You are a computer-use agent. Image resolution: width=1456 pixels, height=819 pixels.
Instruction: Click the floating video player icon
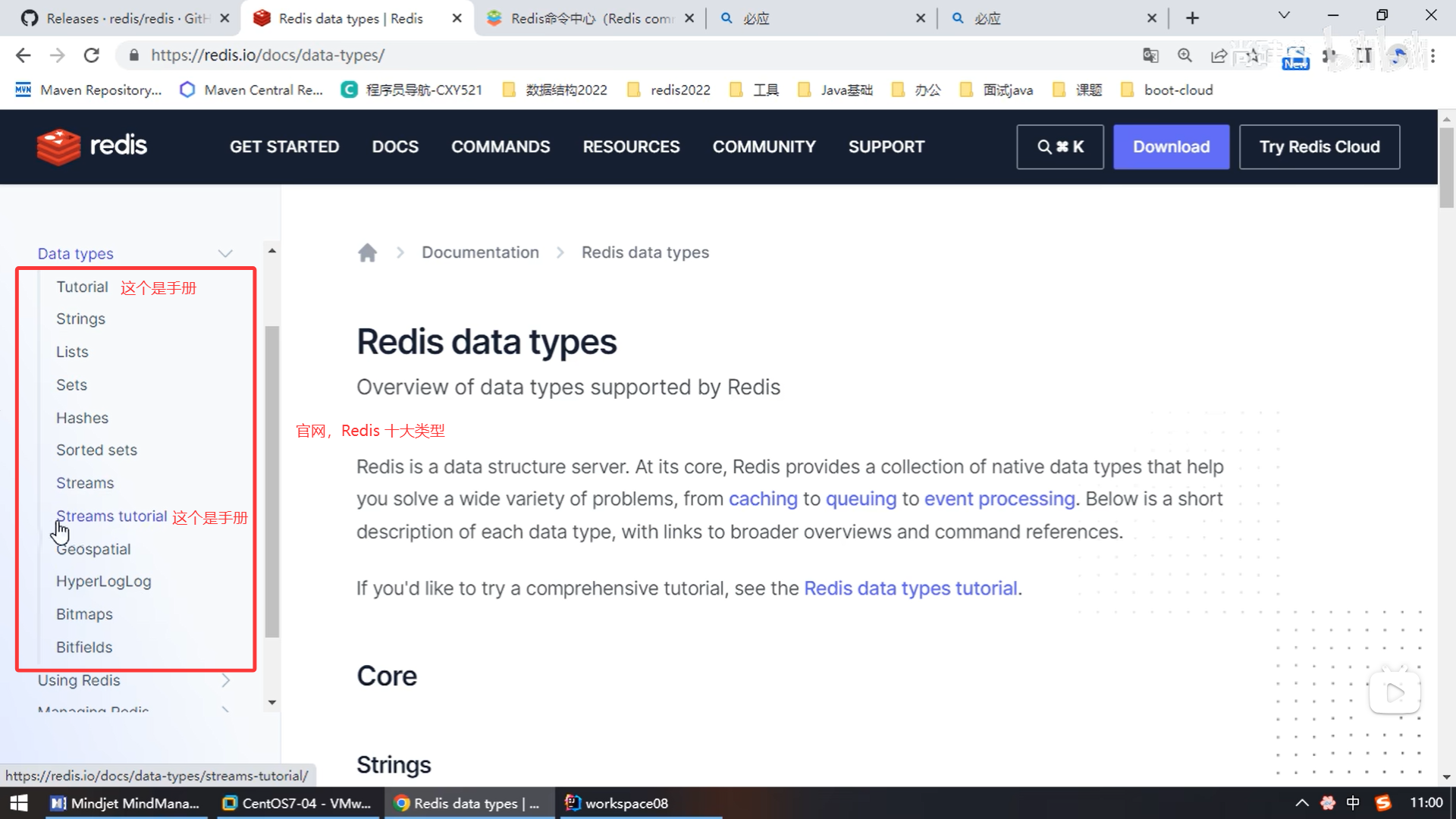pyautogui.click(x=1394, y=692)
